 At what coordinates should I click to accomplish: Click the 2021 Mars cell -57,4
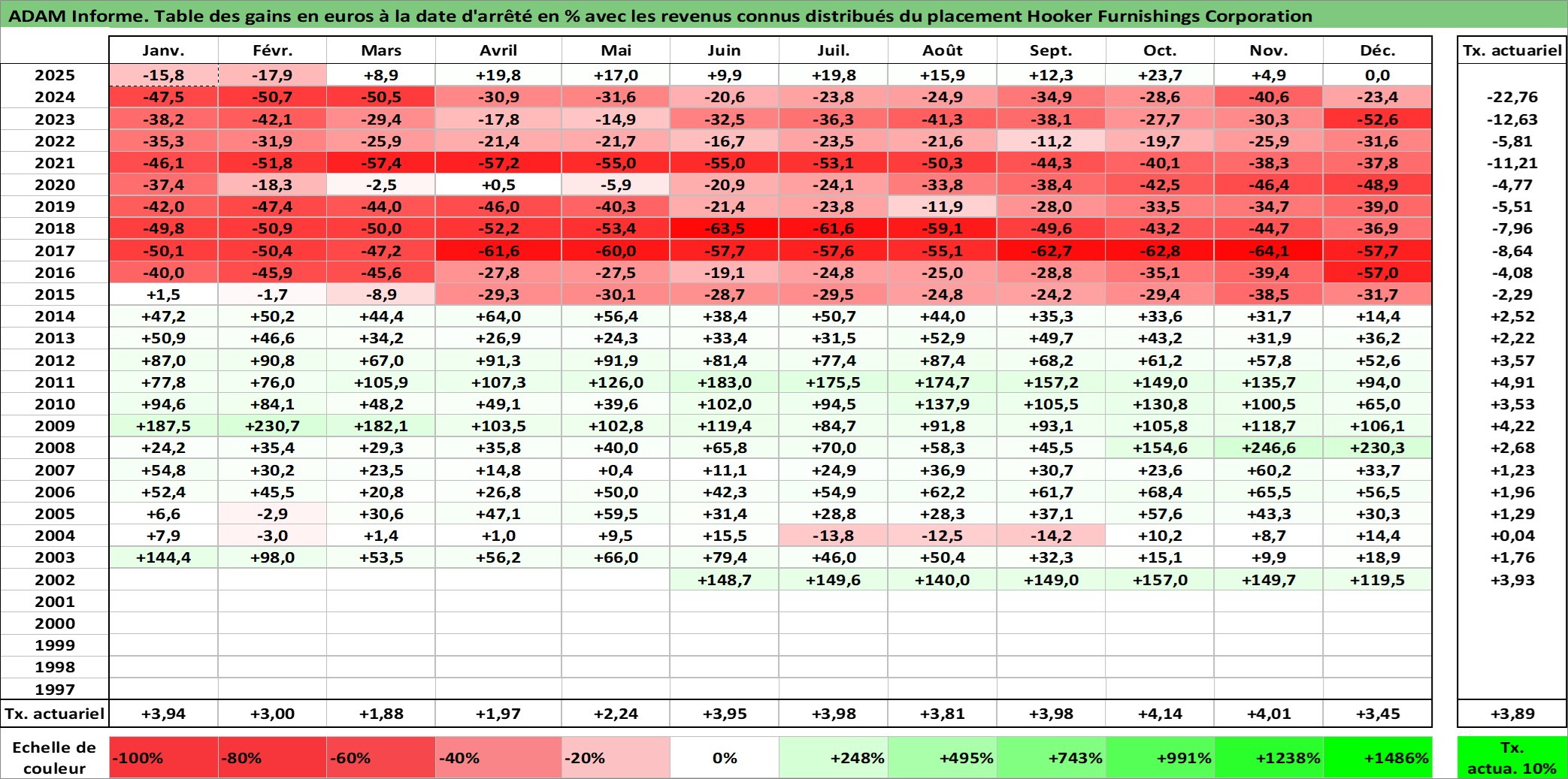(x=381, y=163)
